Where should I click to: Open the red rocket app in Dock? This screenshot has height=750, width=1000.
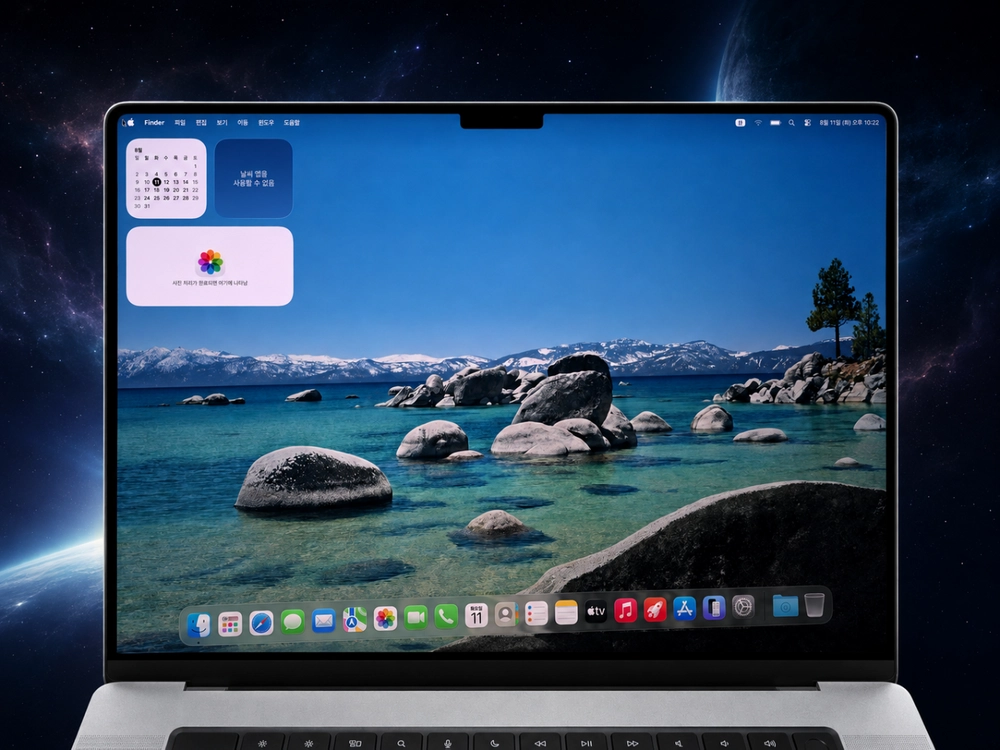coord(655,610)
